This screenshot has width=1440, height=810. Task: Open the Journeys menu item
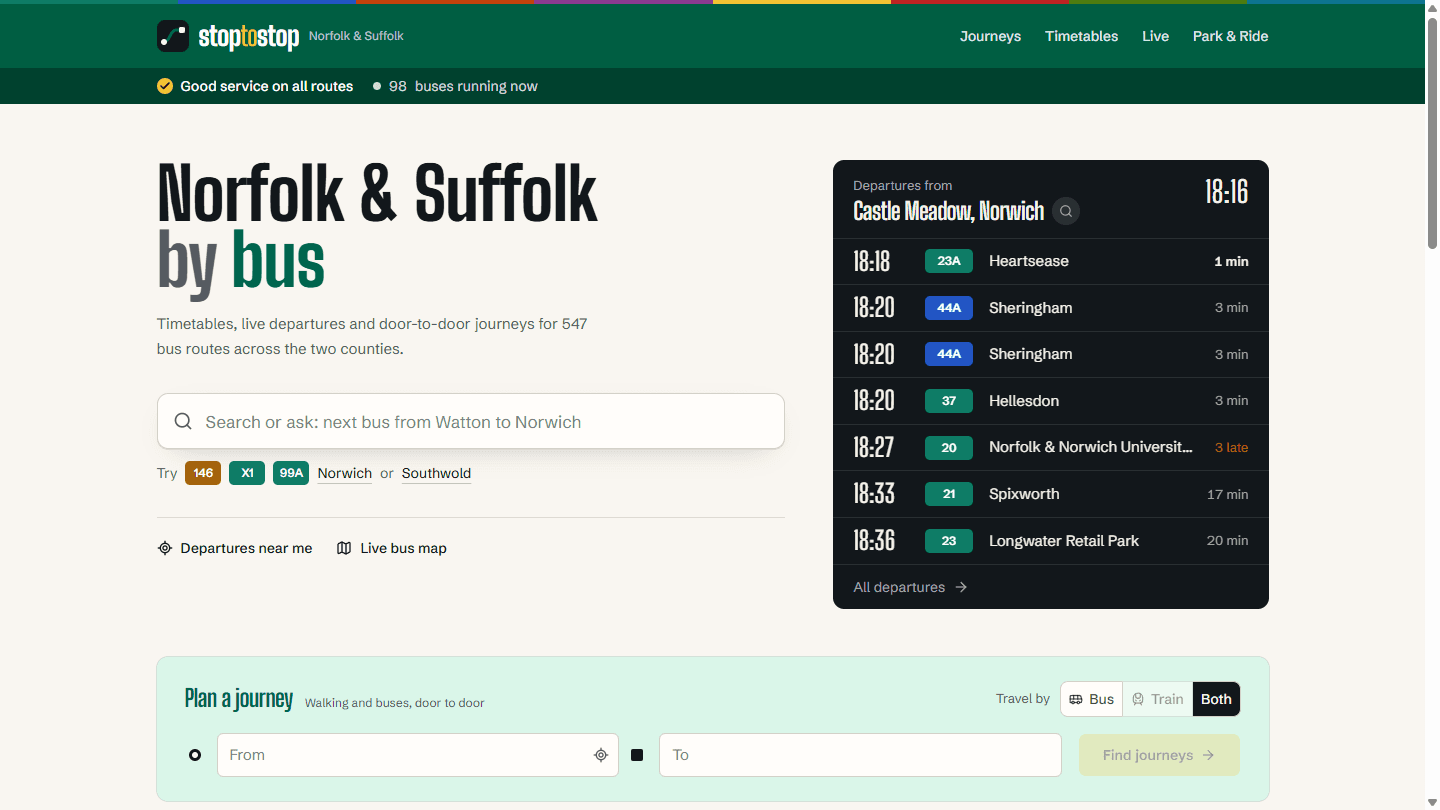click(990, 36)
